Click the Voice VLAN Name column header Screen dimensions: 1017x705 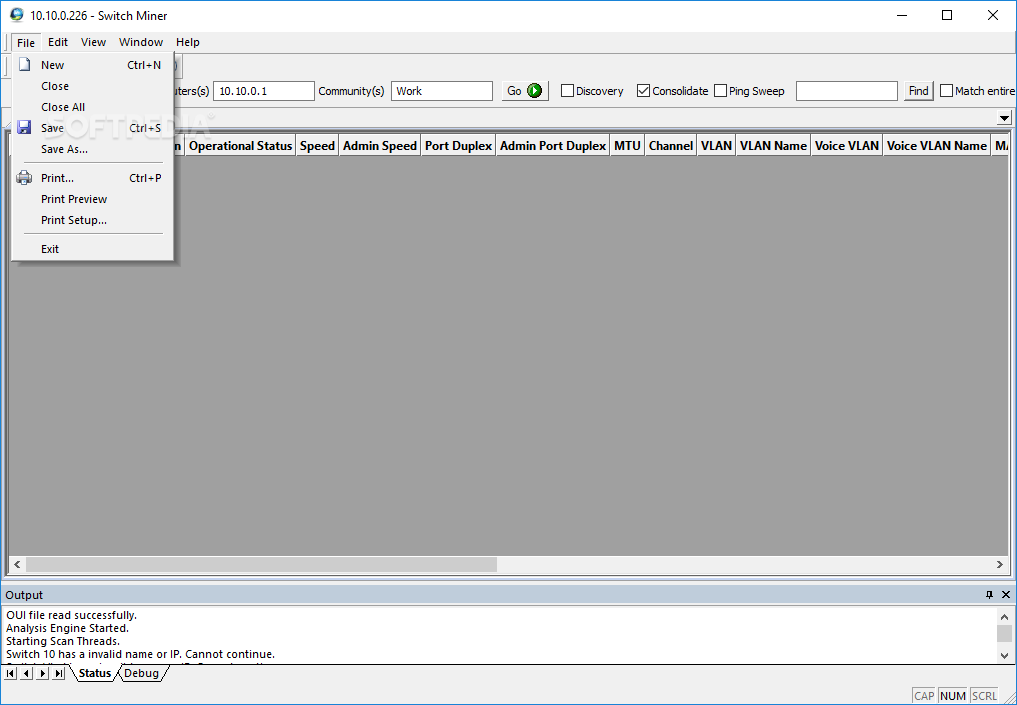point(937,146)
